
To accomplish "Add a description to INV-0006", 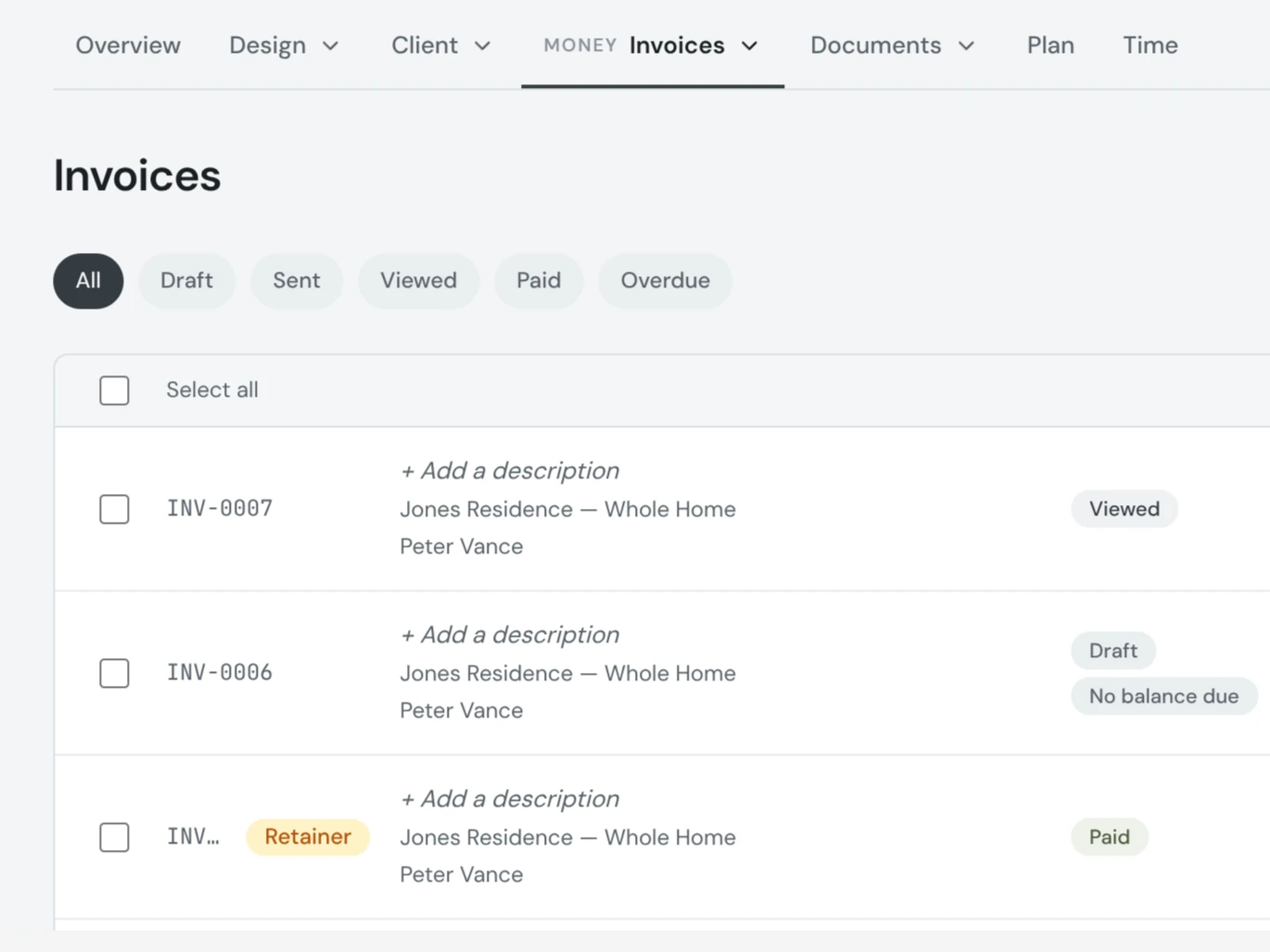I will tap(510, 635).
